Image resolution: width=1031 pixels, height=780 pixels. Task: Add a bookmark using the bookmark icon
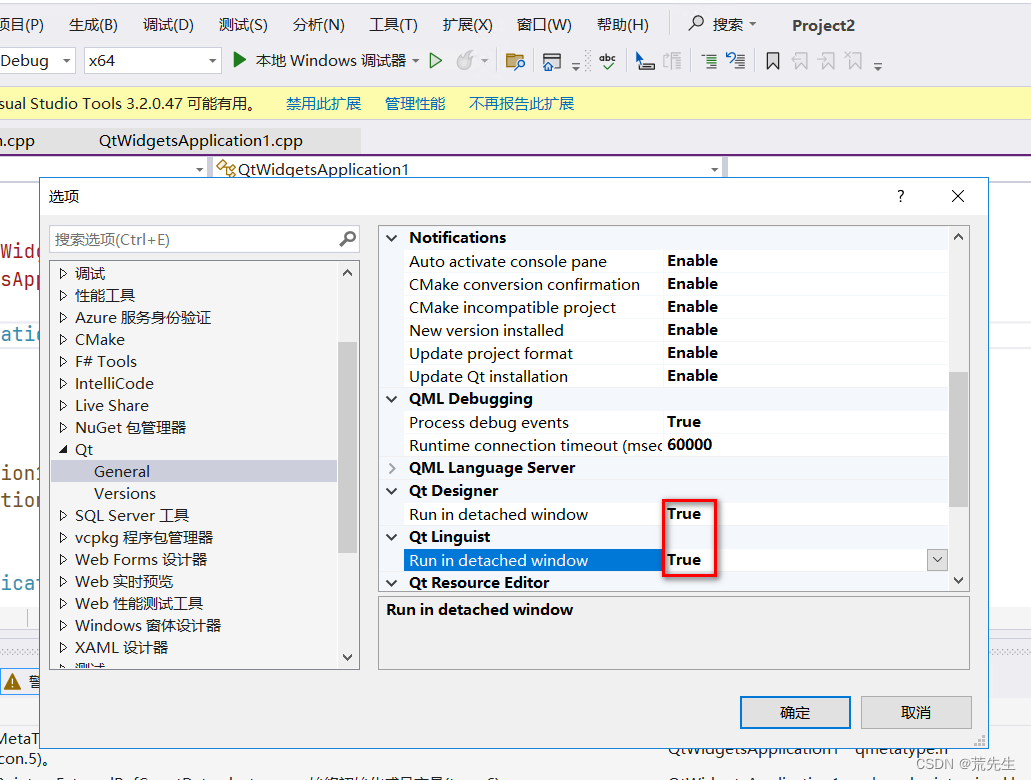[772, 60]
